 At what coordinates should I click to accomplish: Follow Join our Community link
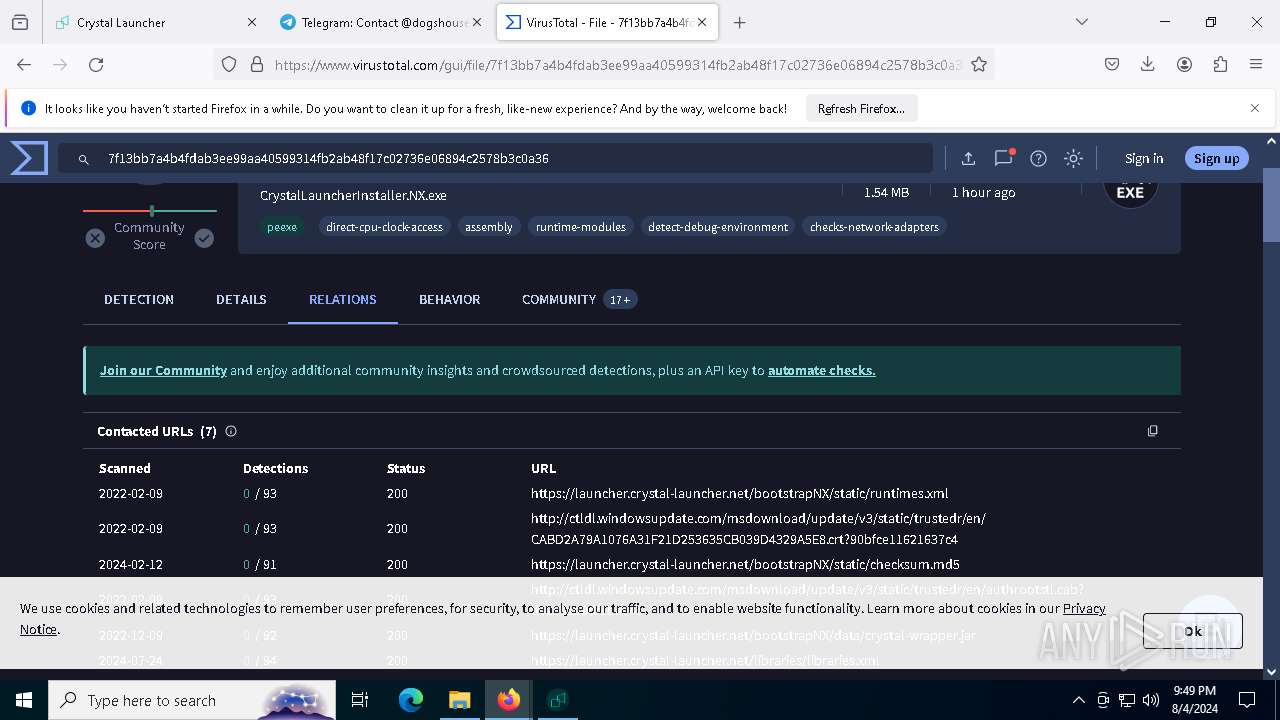click(163, 370)
